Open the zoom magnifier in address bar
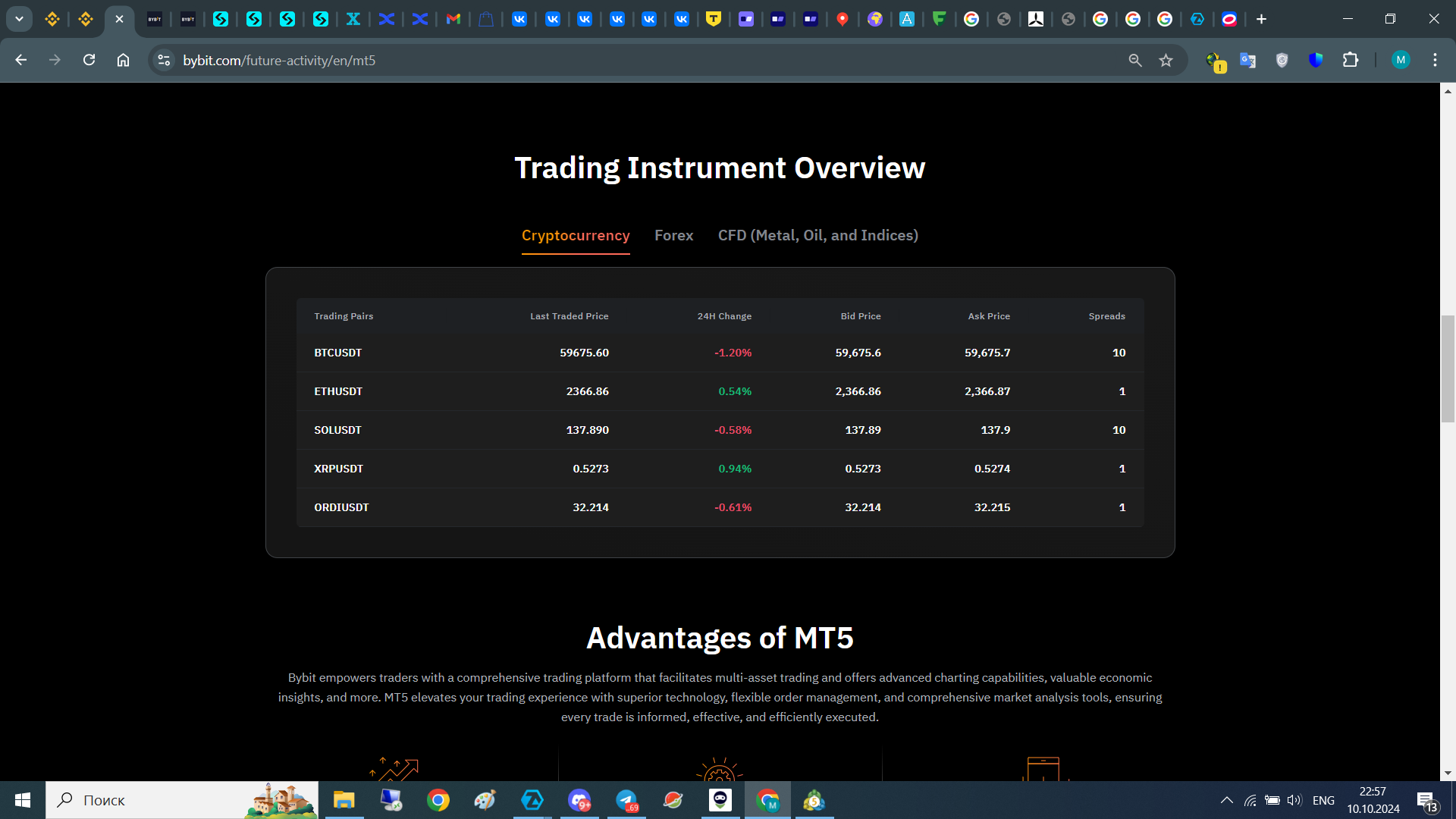1456x819 pixels. [x=1134, y=61]
